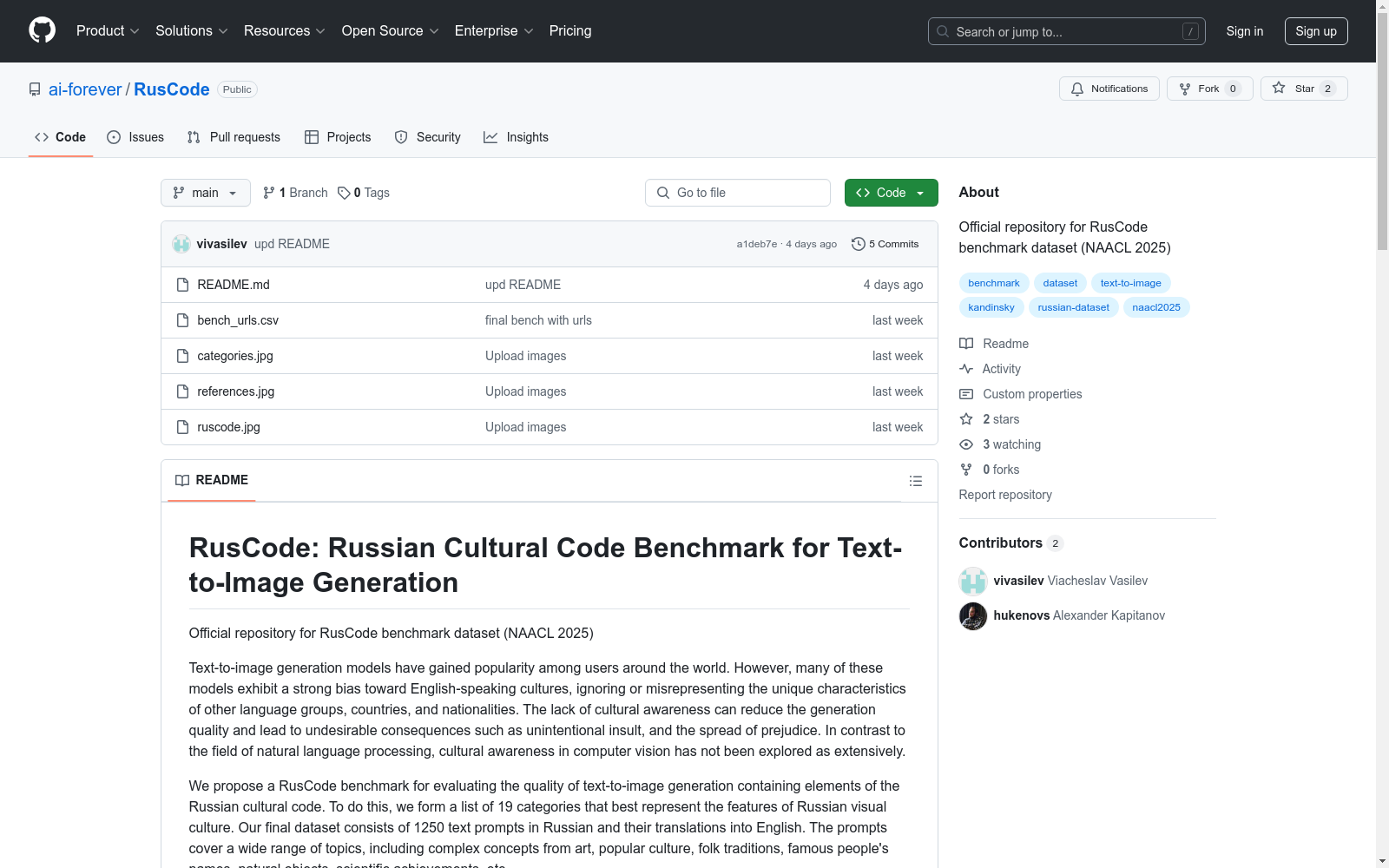The height and width of the screenshot is (868, 1389).
Task: Click the Go to file search box
Action: 738,193
